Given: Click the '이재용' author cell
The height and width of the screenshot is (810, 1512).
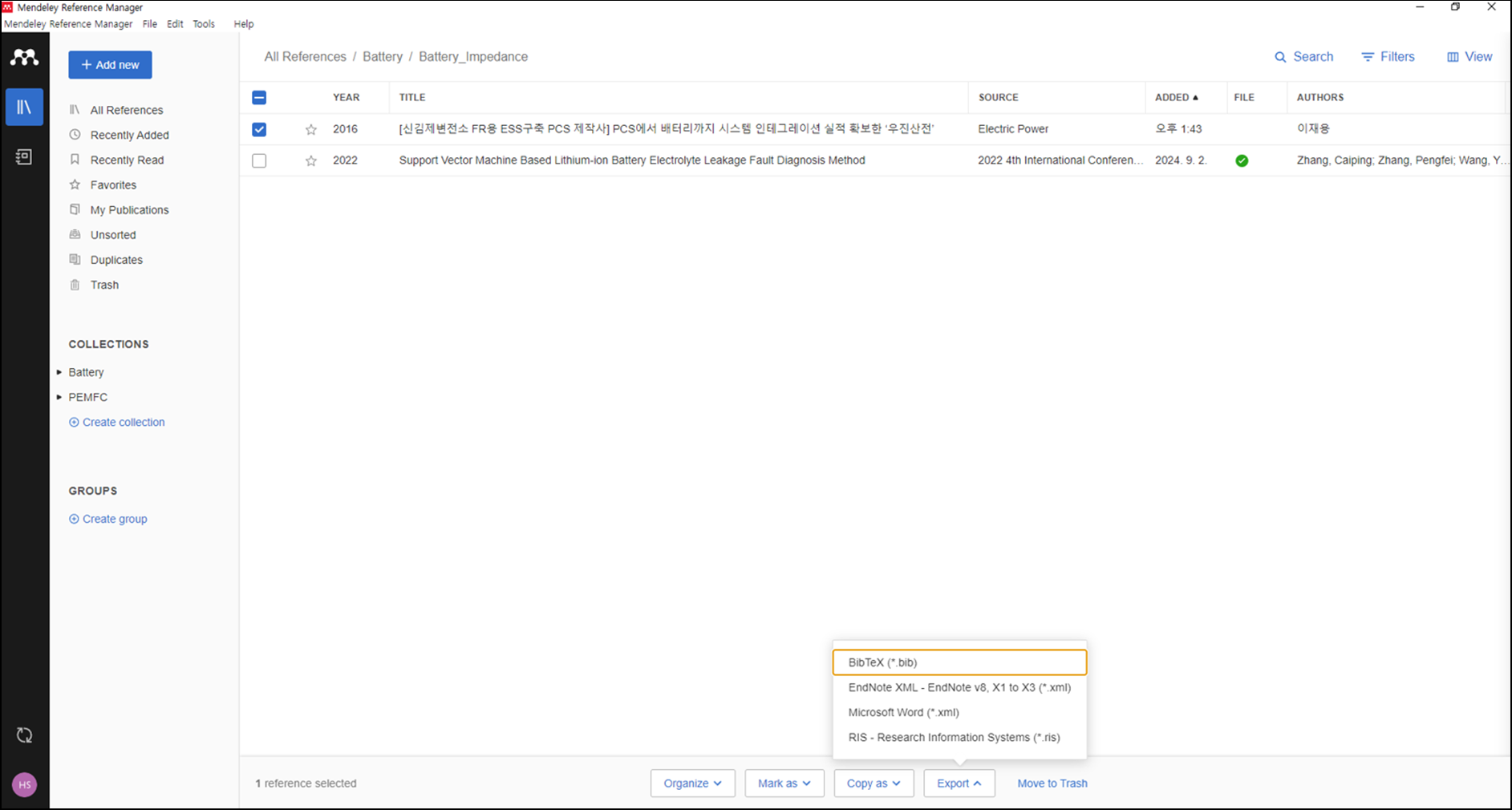Looking at the screenshot, I should [1313, 129].
